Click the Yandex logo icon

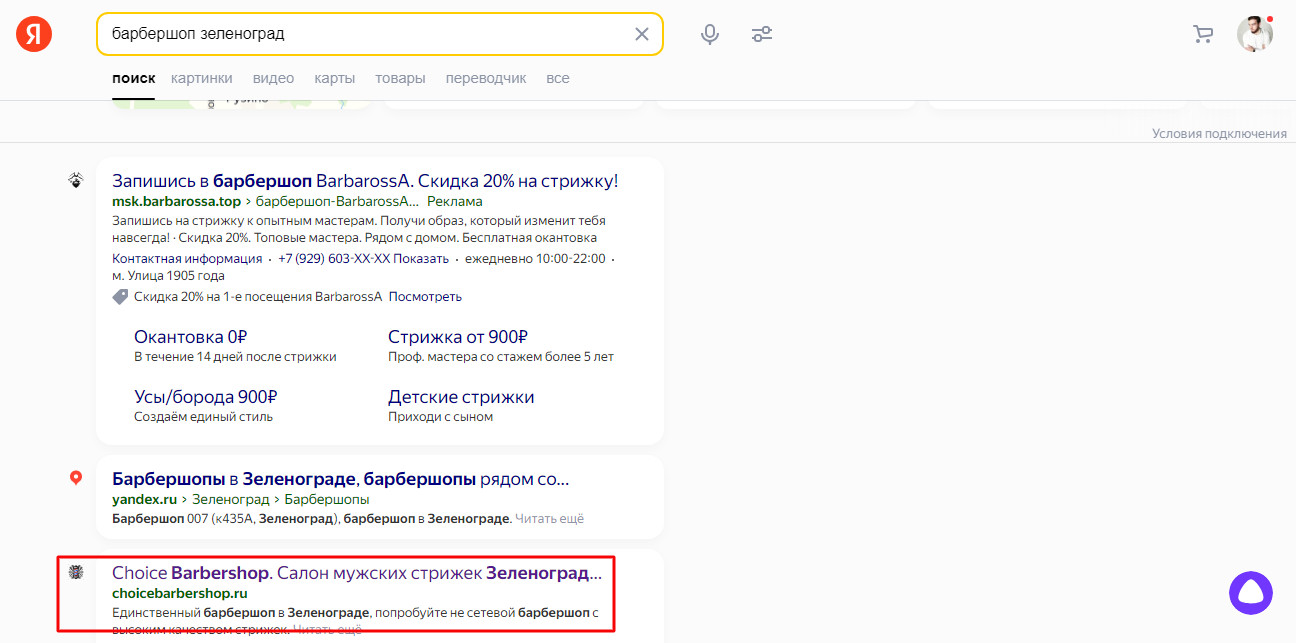click(x=33, y=34)
